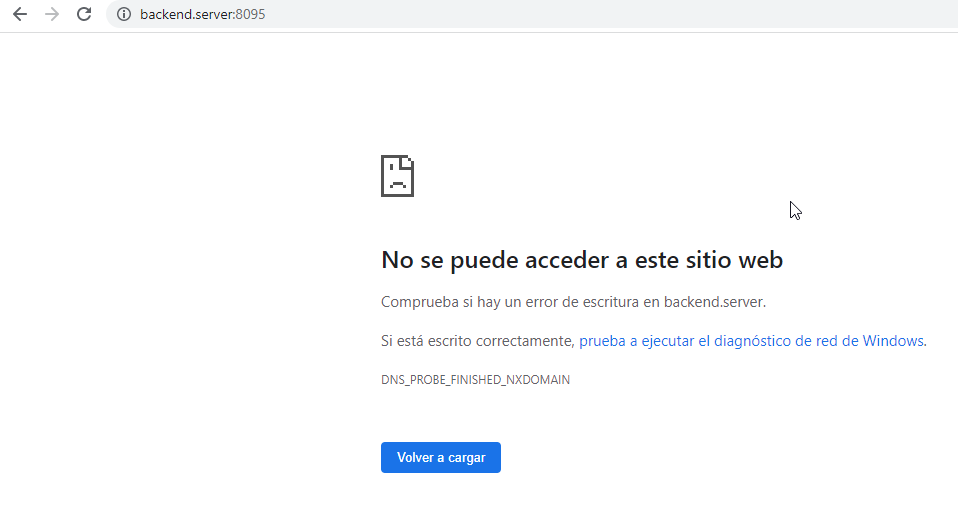Reload the page using the toolbar refresh icon
The image size is (958, 521).
click(84, 14)
